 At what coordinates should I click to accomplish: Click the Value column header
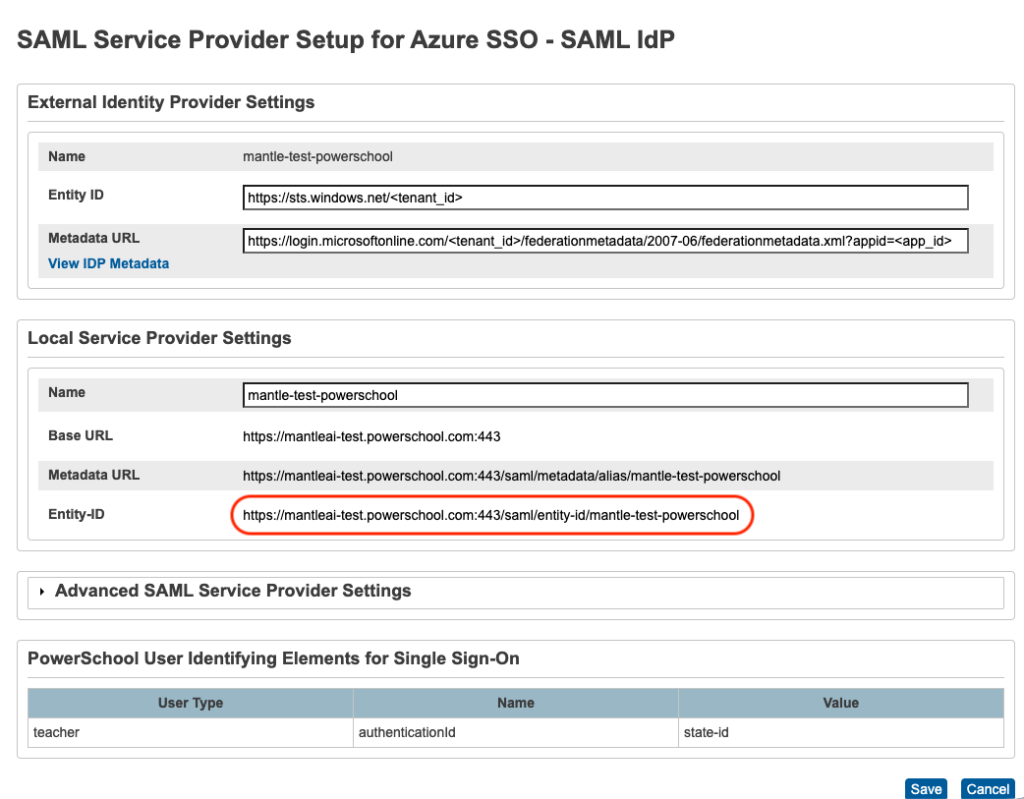(840, 703)
